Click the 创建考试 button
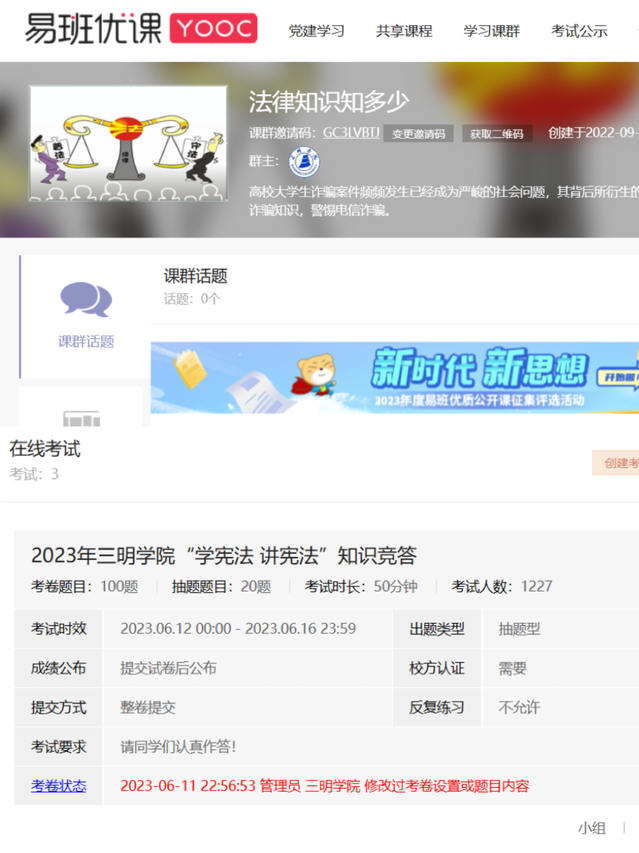Screen dimensions: 639x853 (x=618, y=463)
